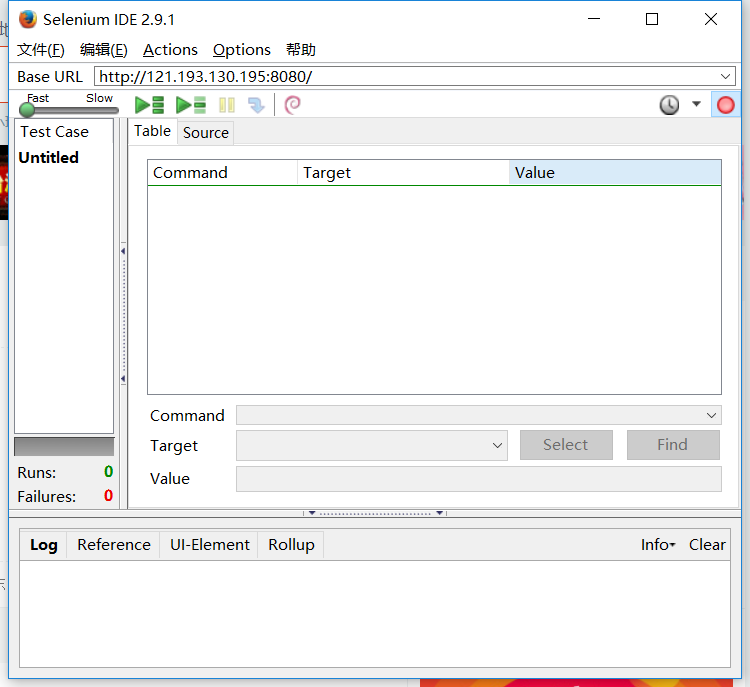The image size is (750, 687).
Task: Collapse test case pane via lower splitter arrow
Action: click(x=123, y=379)
